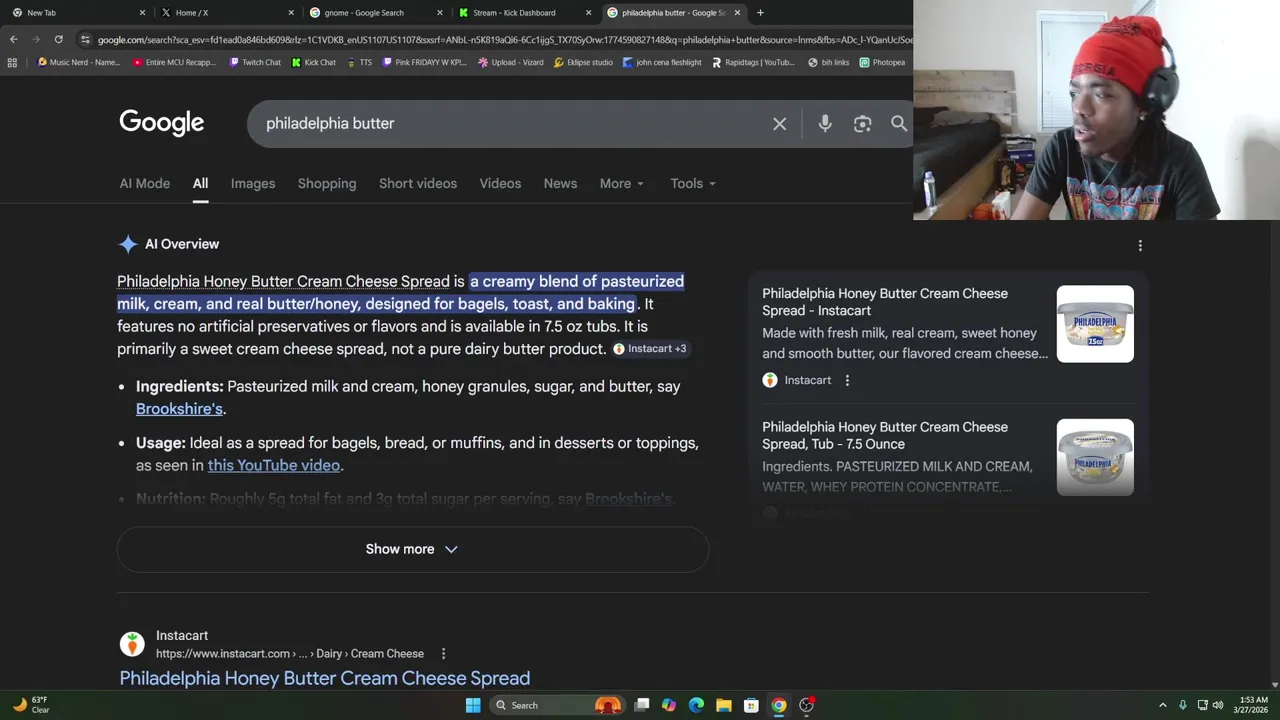
Task: Open three-dot menu beside Instacart search result
Action: 443,654
